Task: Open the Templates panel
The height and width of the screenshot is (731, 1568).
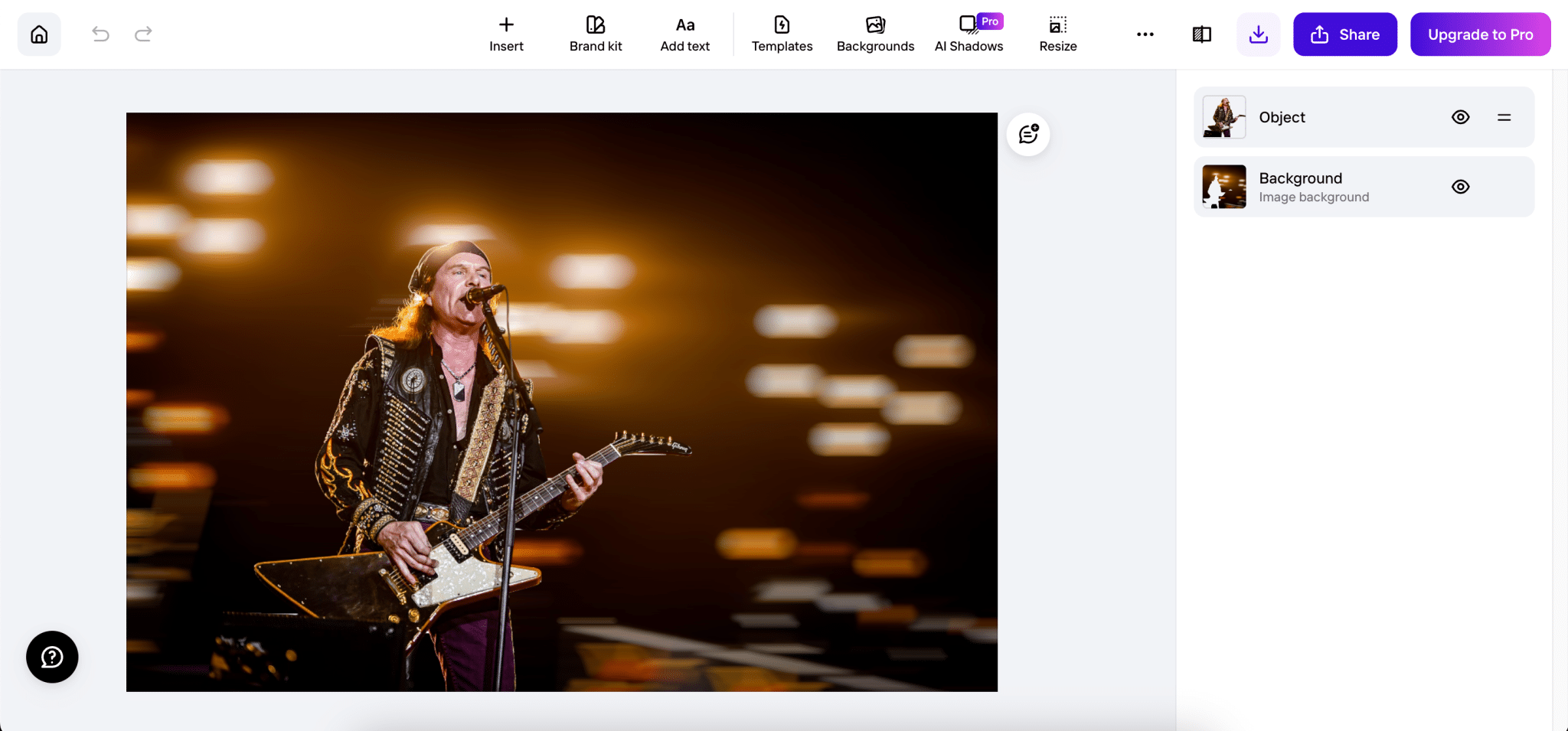Action: (781, 34)
